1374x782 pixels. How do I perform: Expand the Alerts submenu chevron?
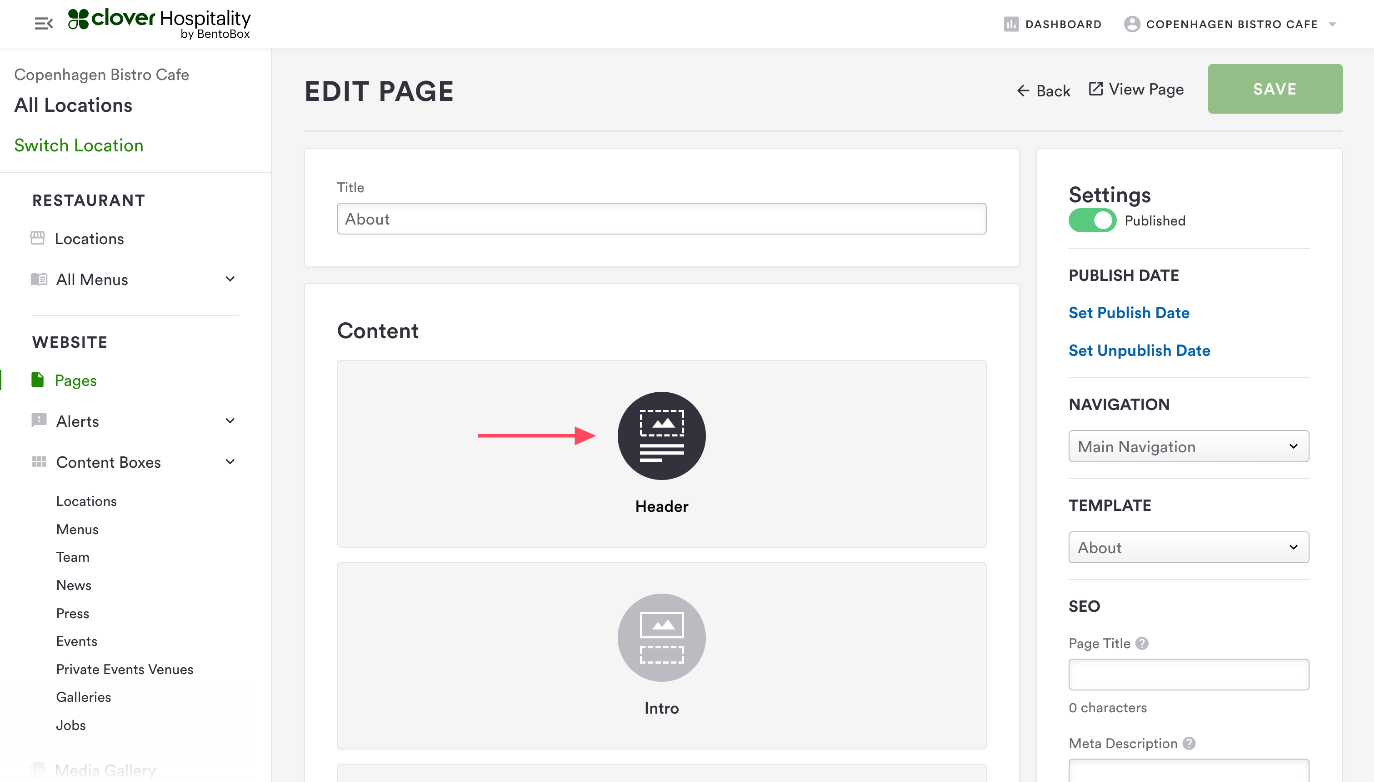pyautogui.click(x=230, y=421)
